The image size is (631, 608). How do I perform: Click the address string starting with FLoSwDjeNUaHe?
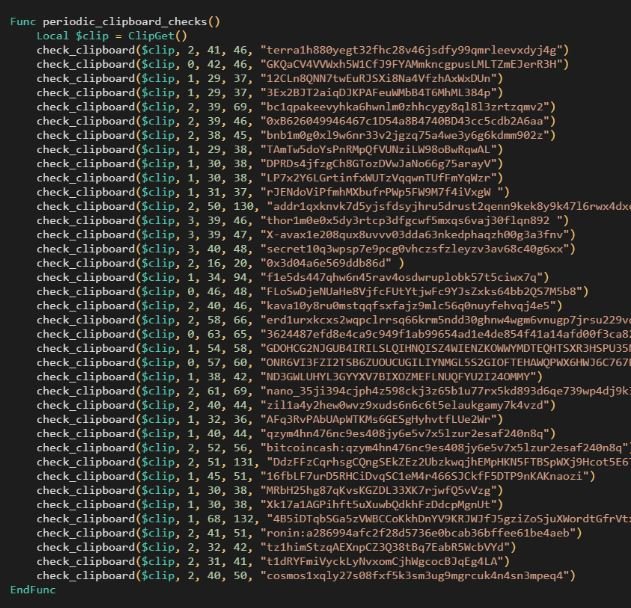(x=421, y=292)
